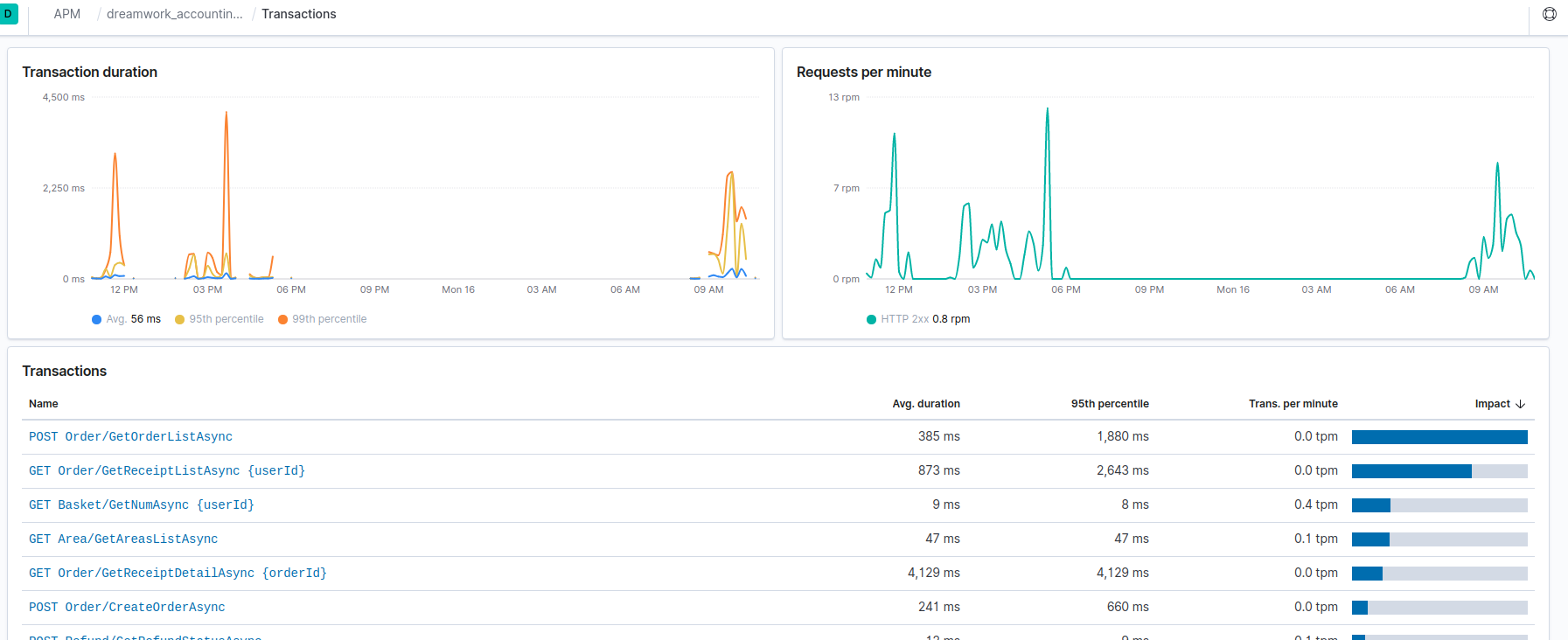Sort table by Avg. duration column
Image resolution: width=1568 pixels, height=640 pixels.
925,404
